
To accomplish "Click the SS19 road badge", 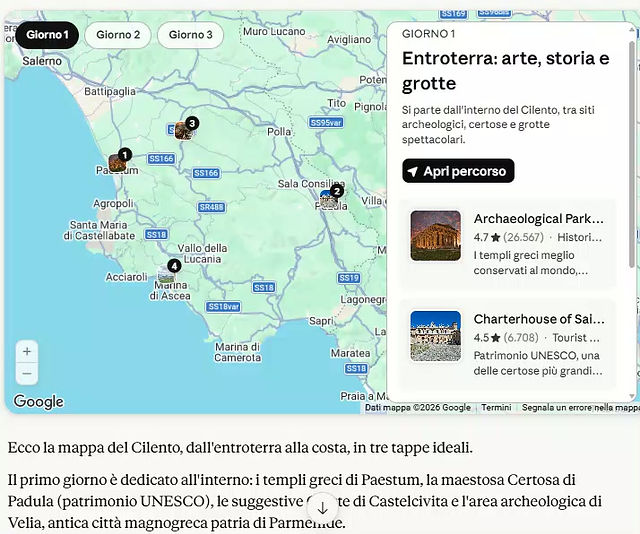I will 349,278.
